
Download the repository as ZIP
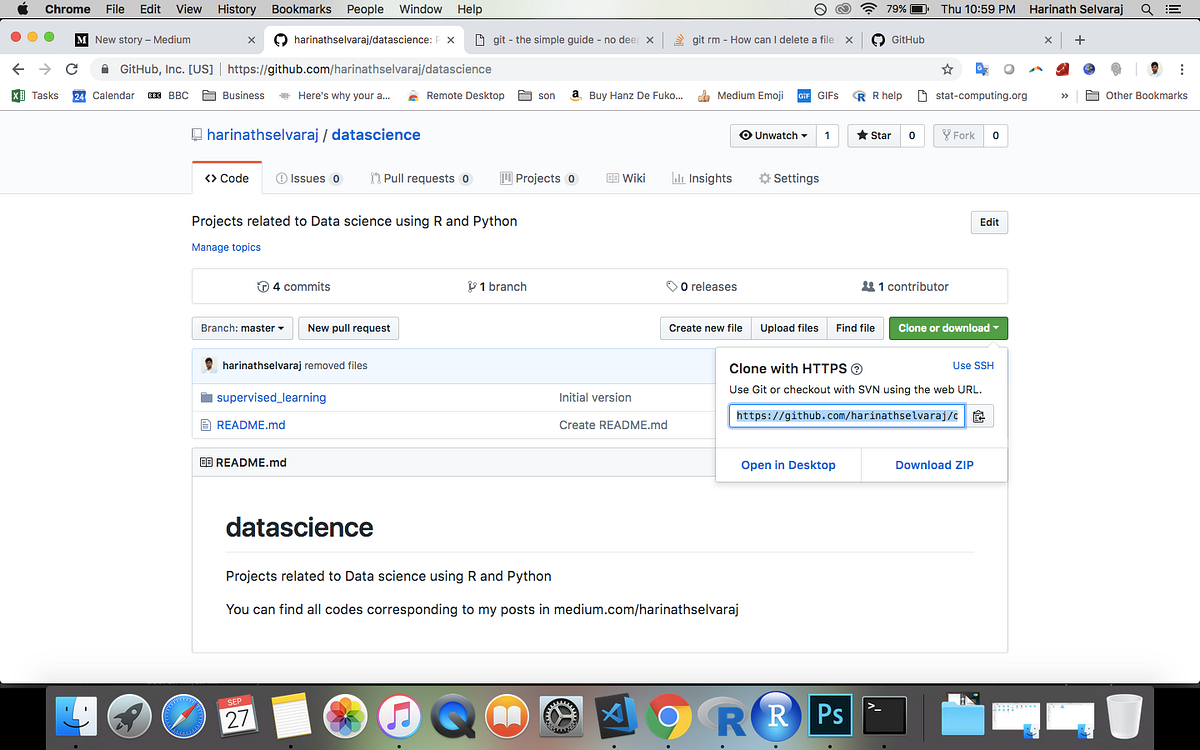tap(933, 464)
